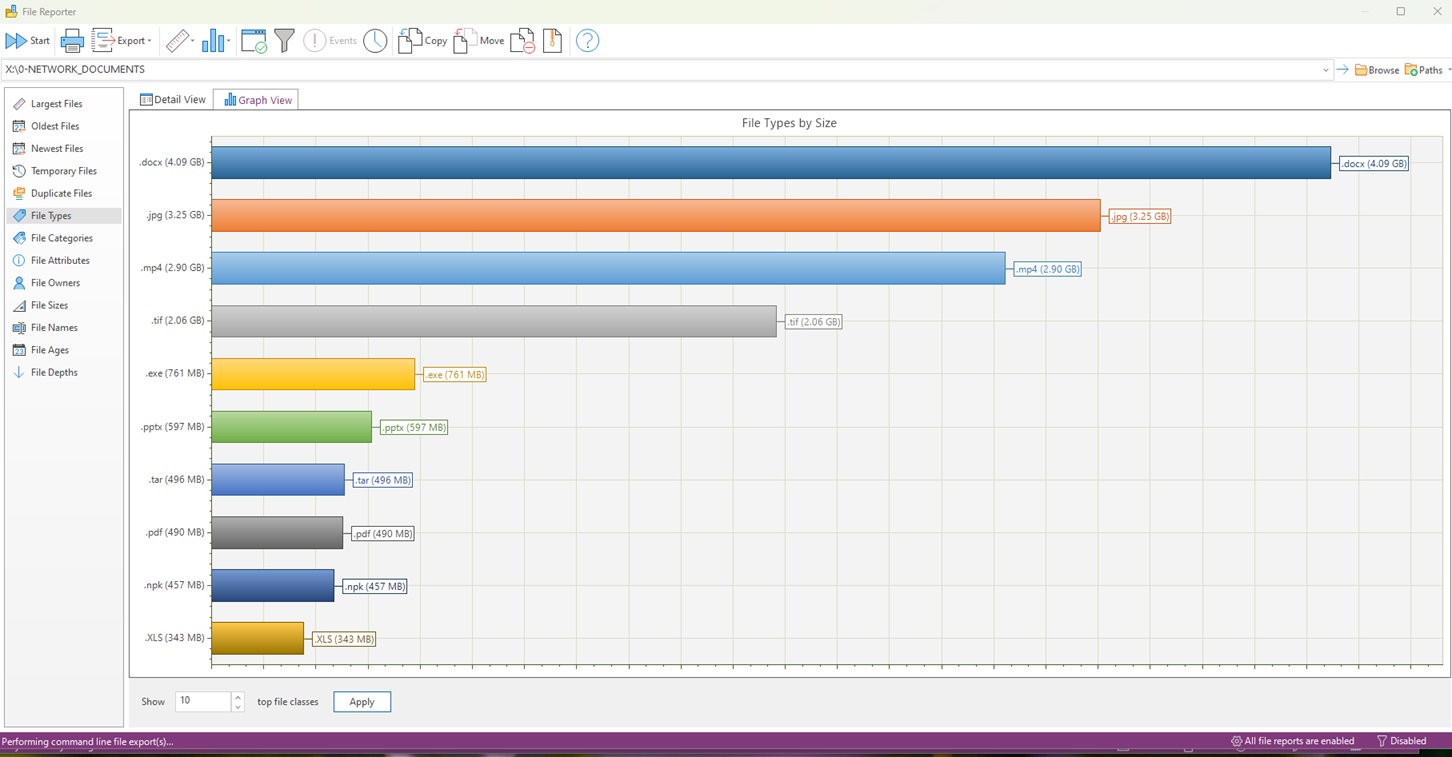Click All file reports are enabled status

1292,741
